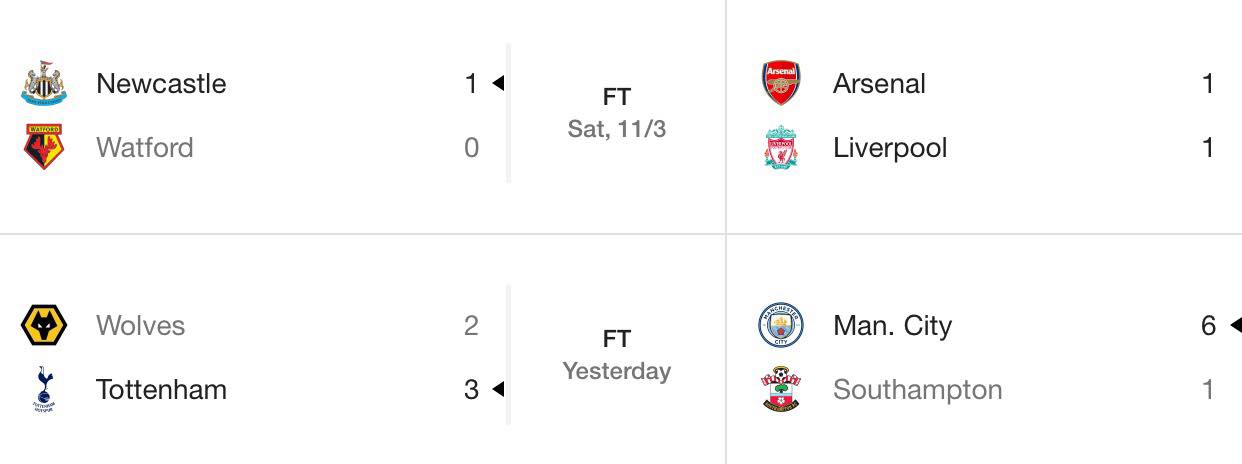Click the Watford club crest

[44, 147]
